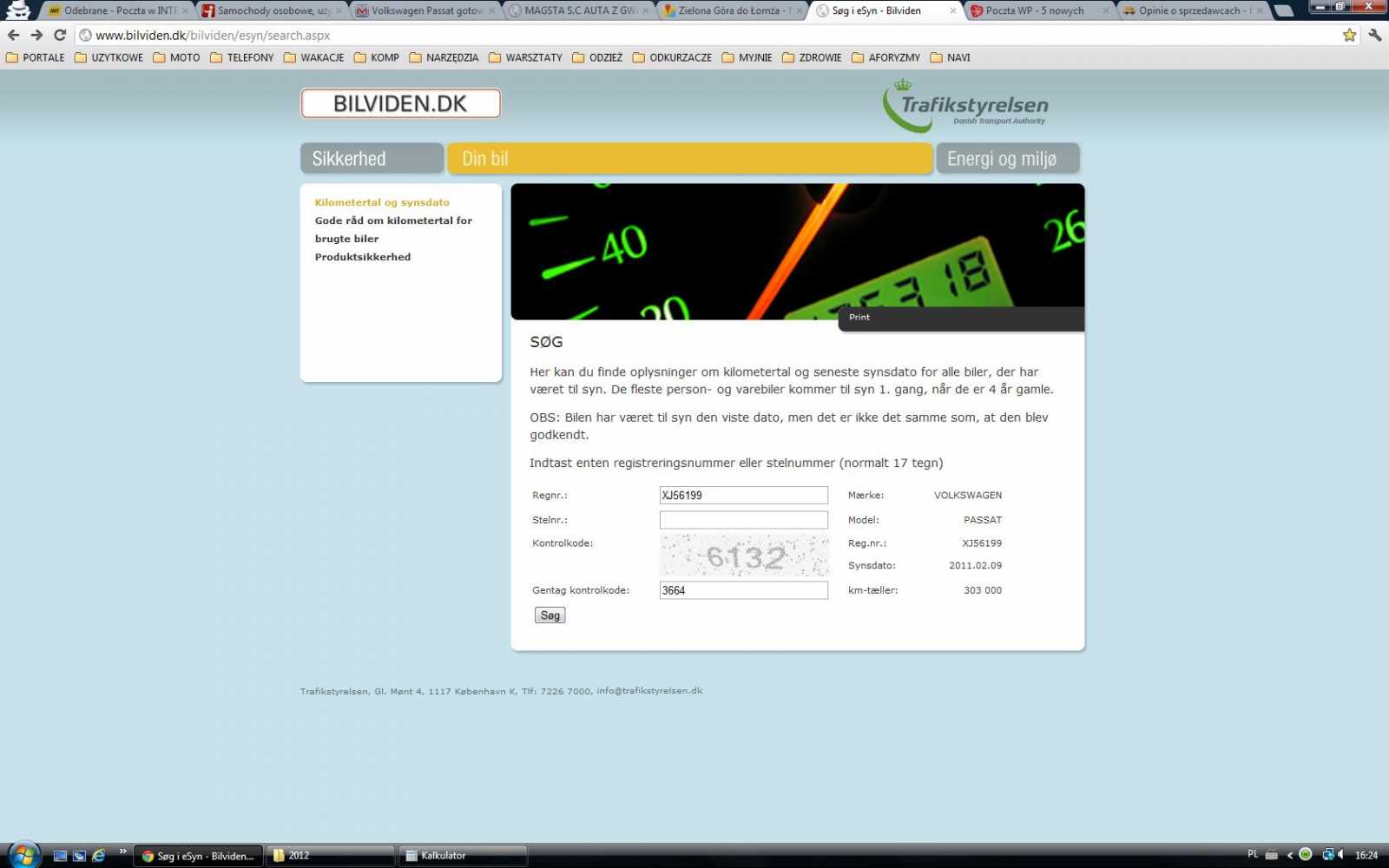This screenshot has width=1389, height=868.
Task: Expand the quick launch overflow chevron
Action: point(122,851)
